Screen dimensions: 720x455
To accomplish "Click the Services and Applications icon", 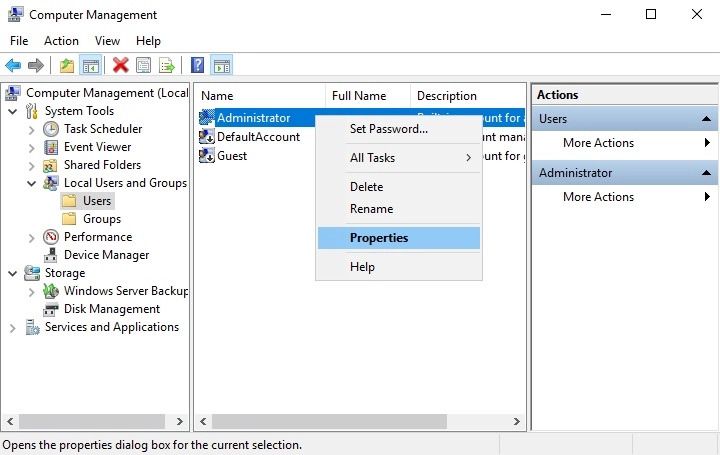I will (32, 327).
